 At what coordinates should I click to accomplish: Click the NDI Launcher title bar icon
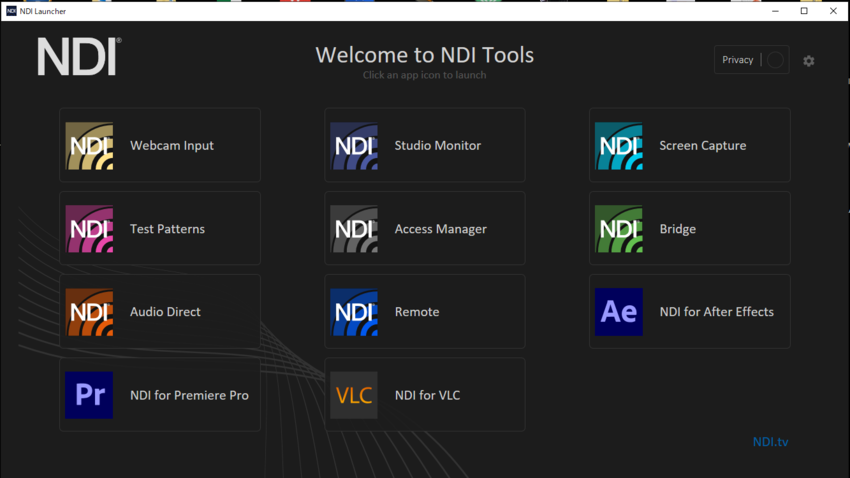pyautogui.click(x=11, y=11)
